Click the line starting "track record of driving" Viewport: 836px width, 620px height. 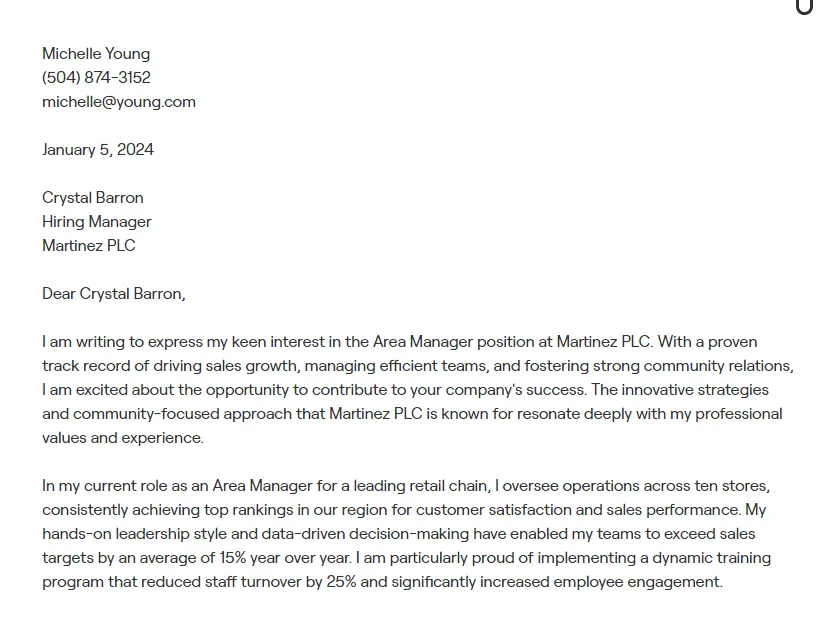click(417, 366)
